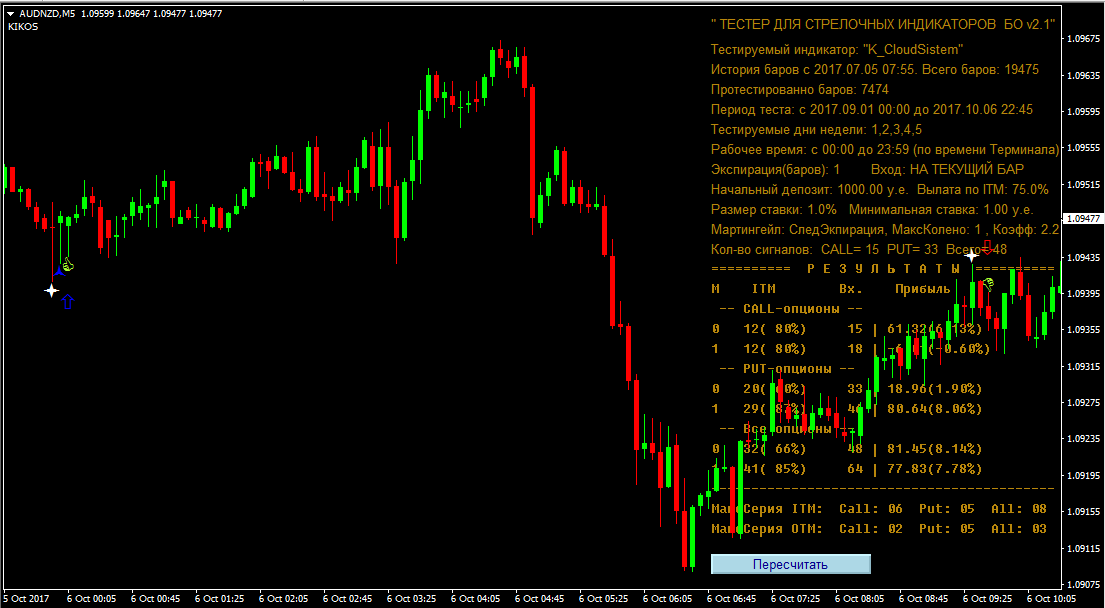Click the solid blue arrowhead buy marker
Viewport: 1105px width, 608px height.
pos(58,270)
